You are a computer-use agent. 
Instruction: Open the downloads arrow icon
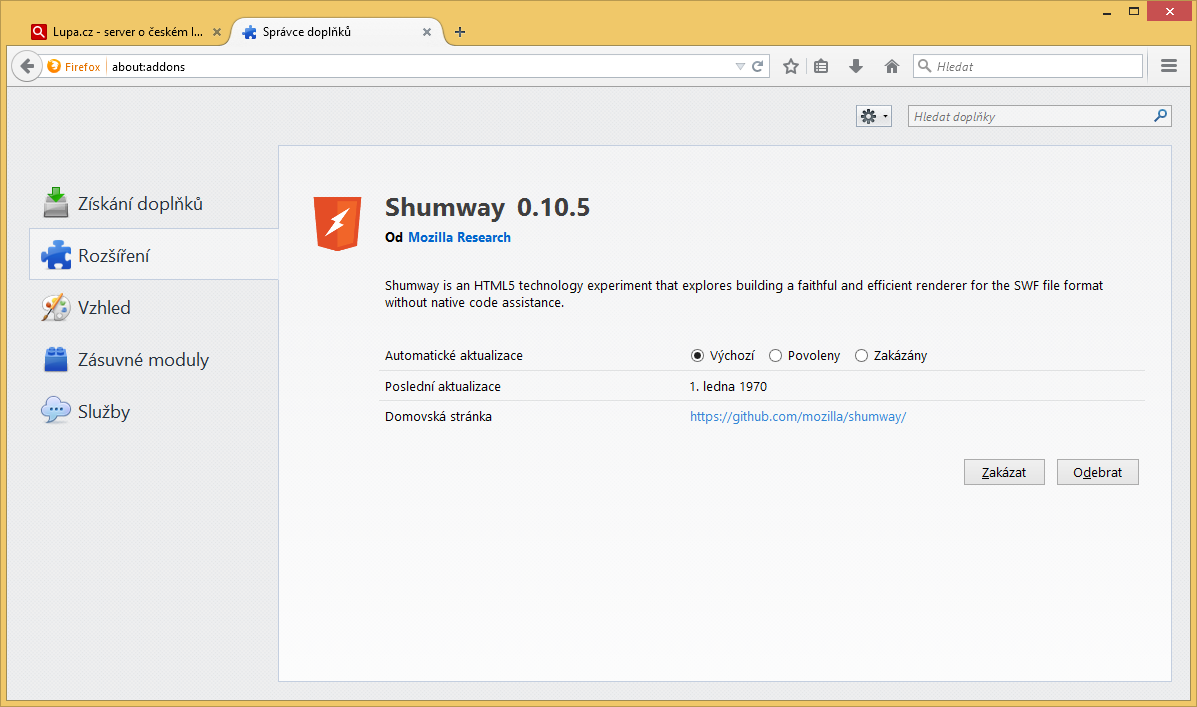(856, 66)
